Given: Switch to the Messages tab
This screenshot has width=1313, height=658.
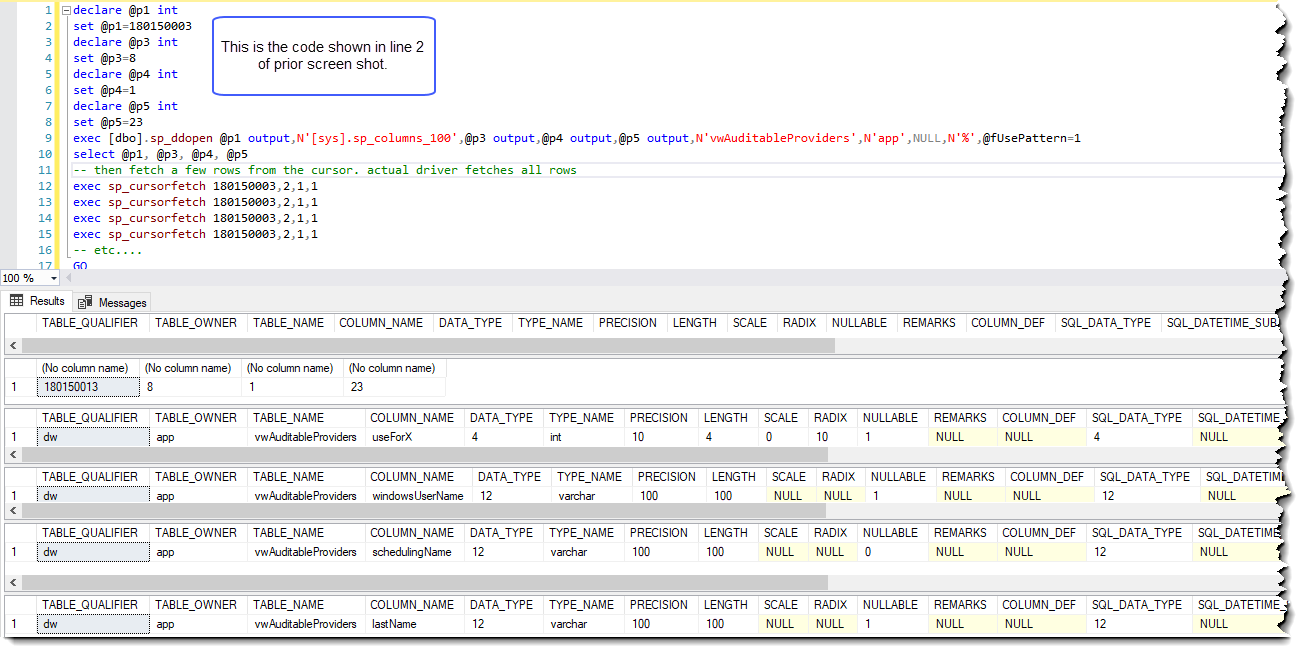Looking at the screenshot, I should [112, 302].
